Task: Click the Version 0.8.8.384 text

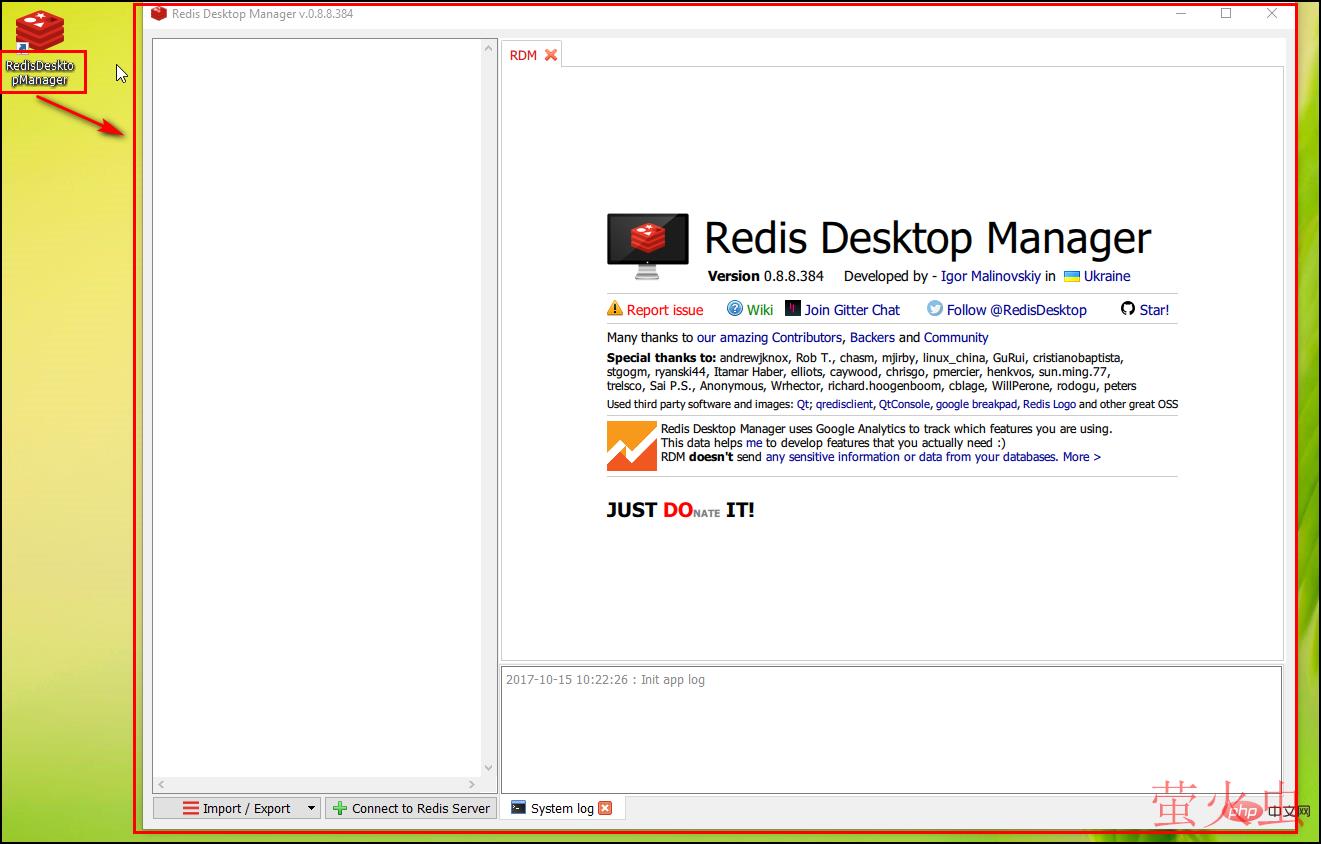Action: pos(765,276)
